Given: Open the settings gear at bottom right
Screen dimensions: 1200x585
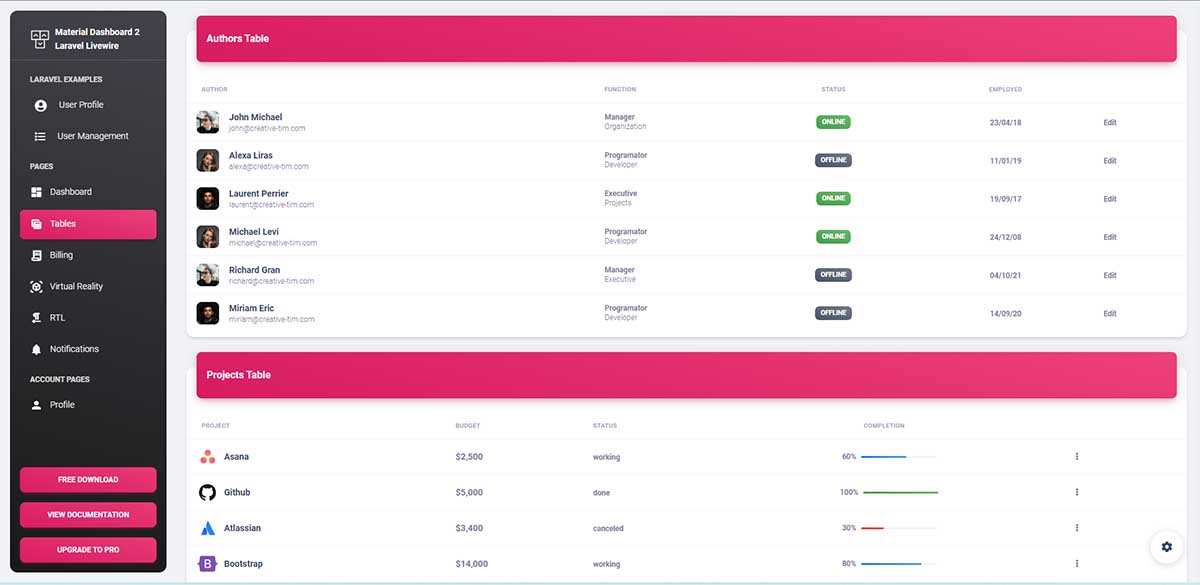Looking at the screenshot, I should coord(1167,547).
